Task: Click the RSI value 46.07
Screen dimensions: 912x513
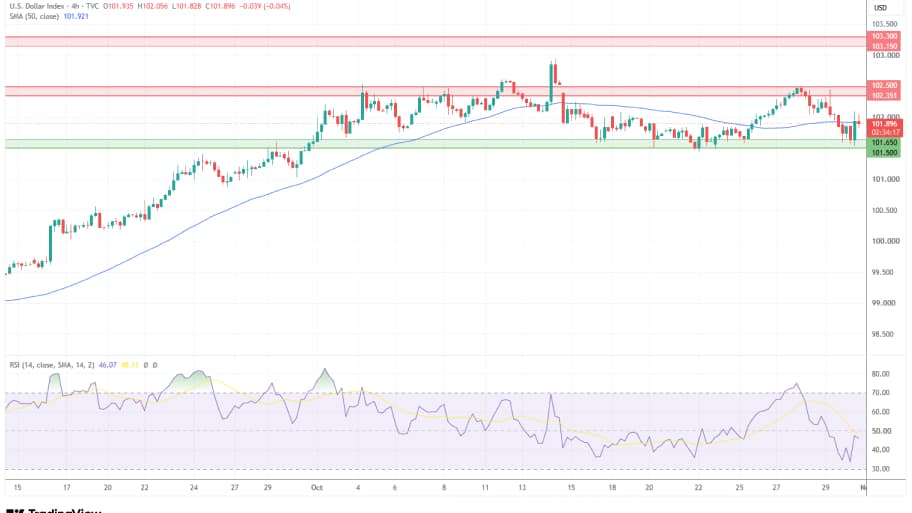Action: pos(108,365)
